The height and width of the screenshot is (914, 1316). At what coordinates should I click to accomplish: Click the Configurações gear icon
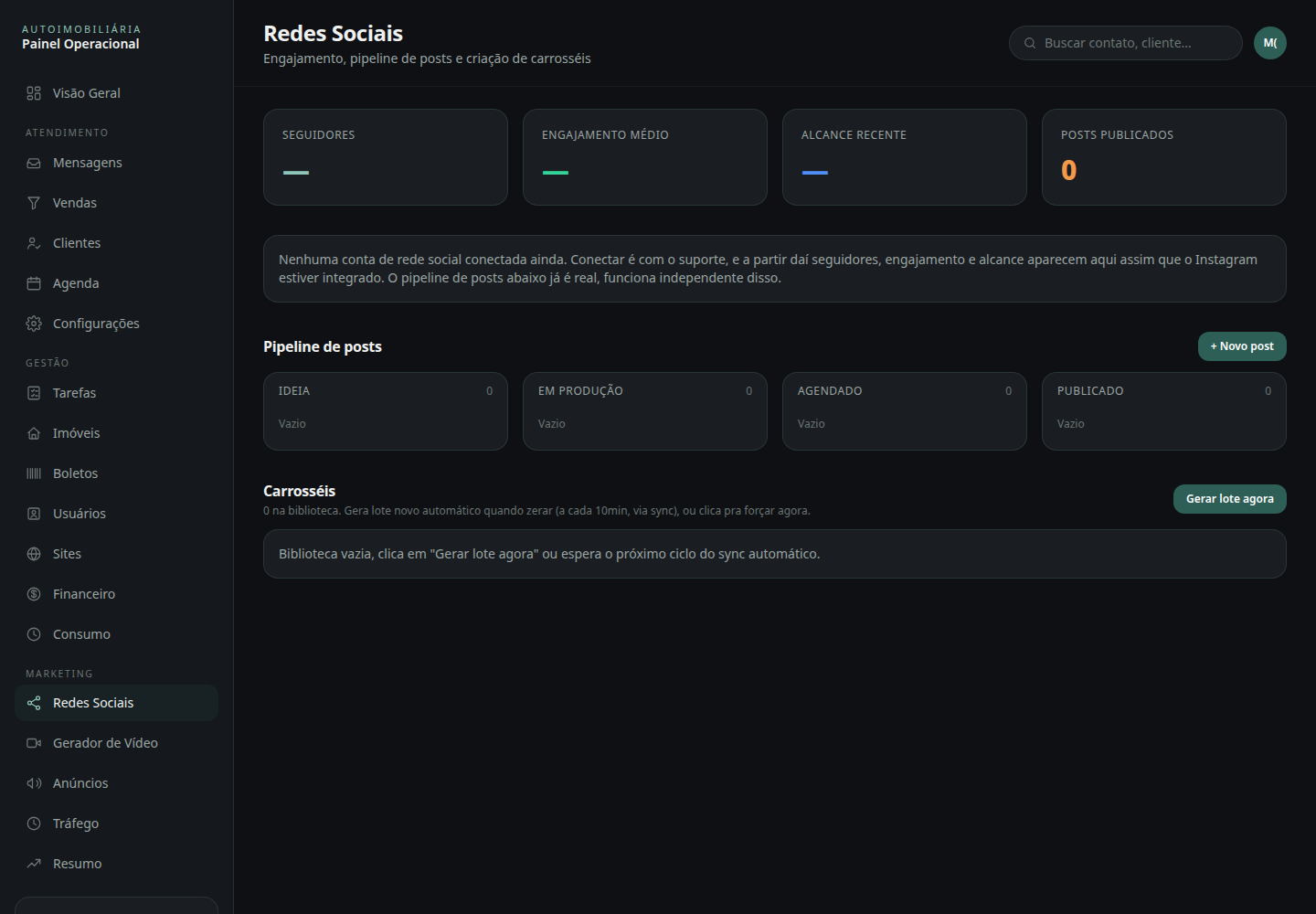[x=34, y=324]
